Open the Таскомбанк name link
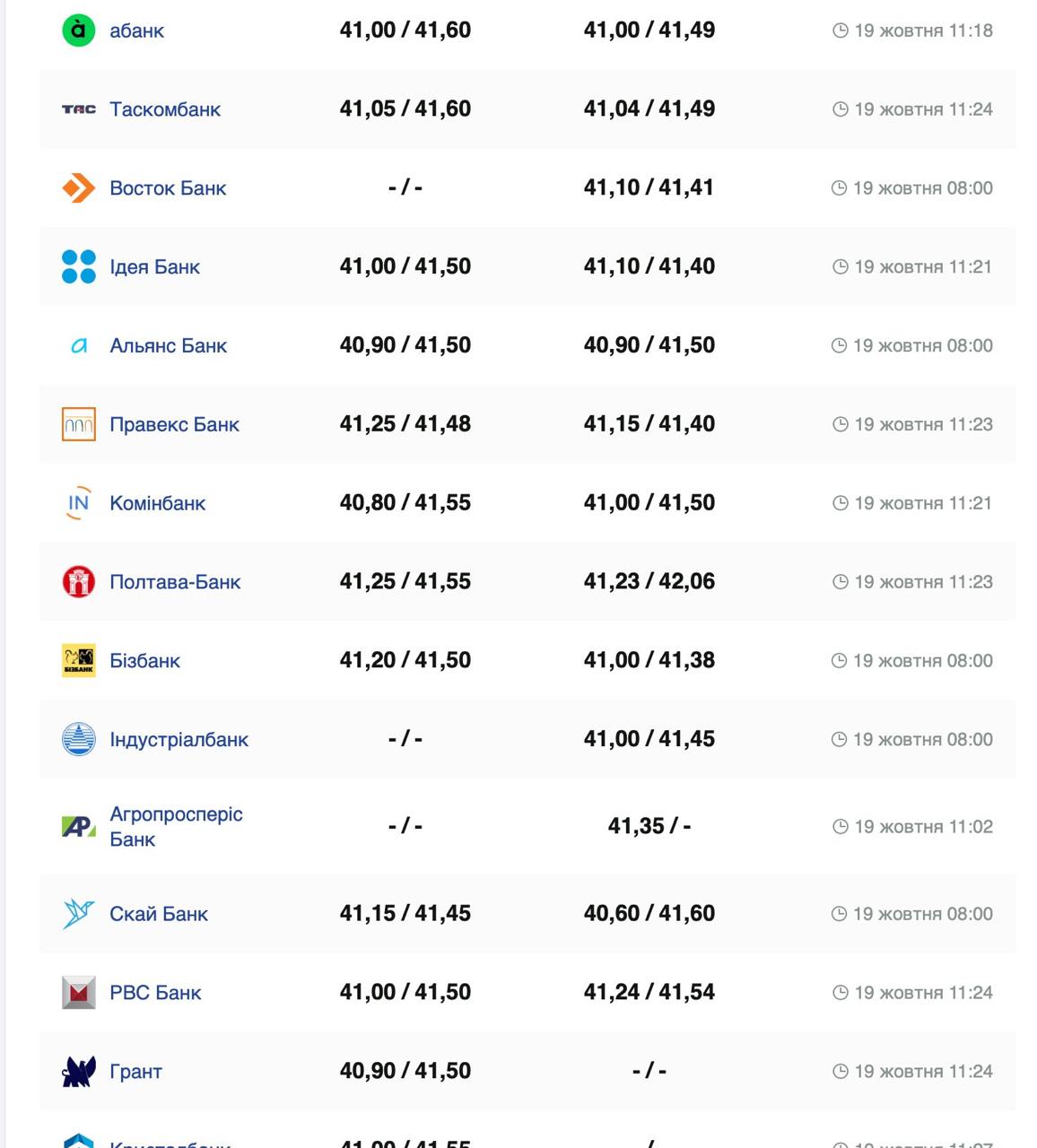The height and width of the screenshot is (1148, 1037). pyautogui.click(x=164, y=109)
